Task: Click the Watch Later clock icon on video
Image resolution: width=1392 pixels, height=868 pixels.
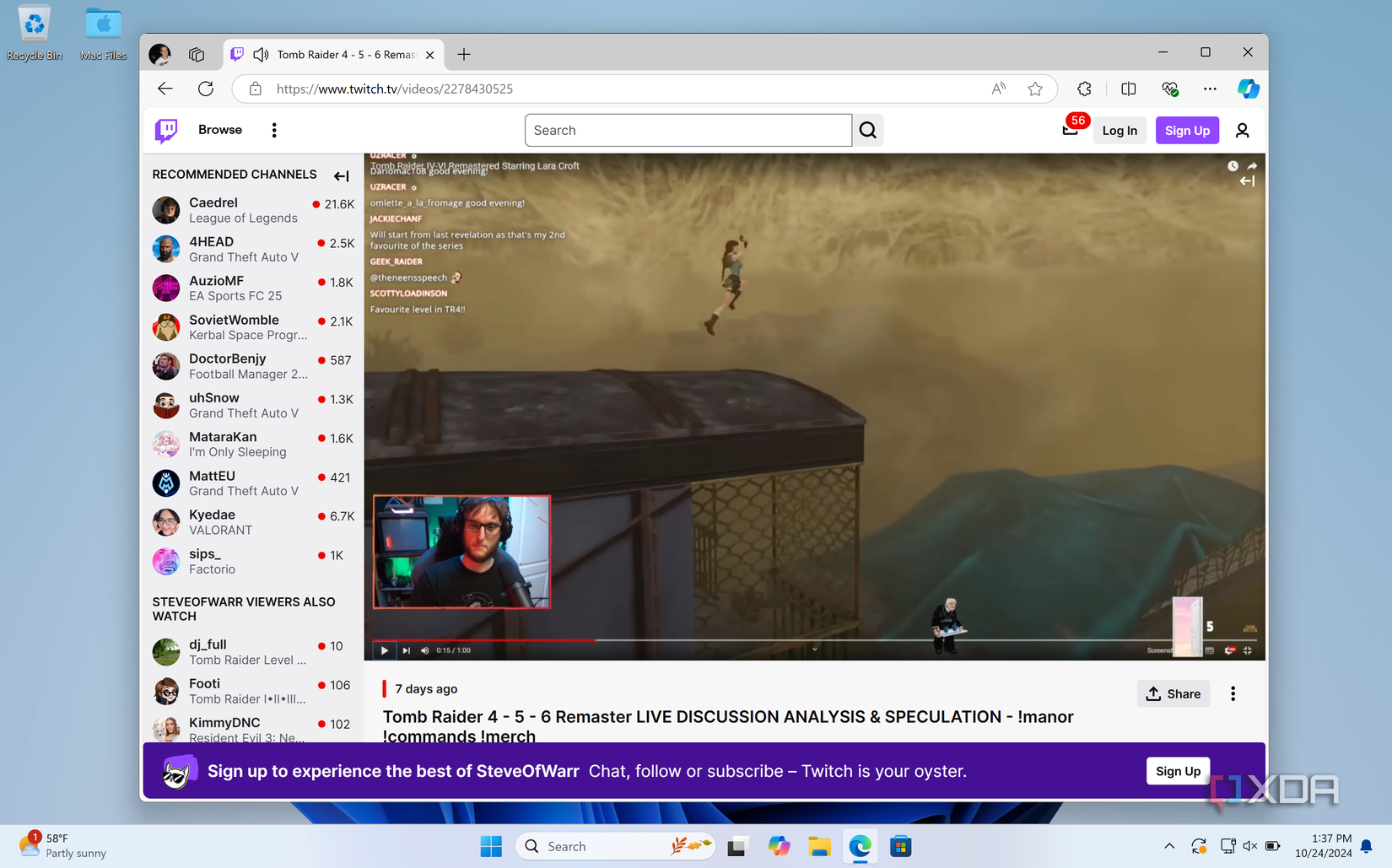Action: point(1233,166)
